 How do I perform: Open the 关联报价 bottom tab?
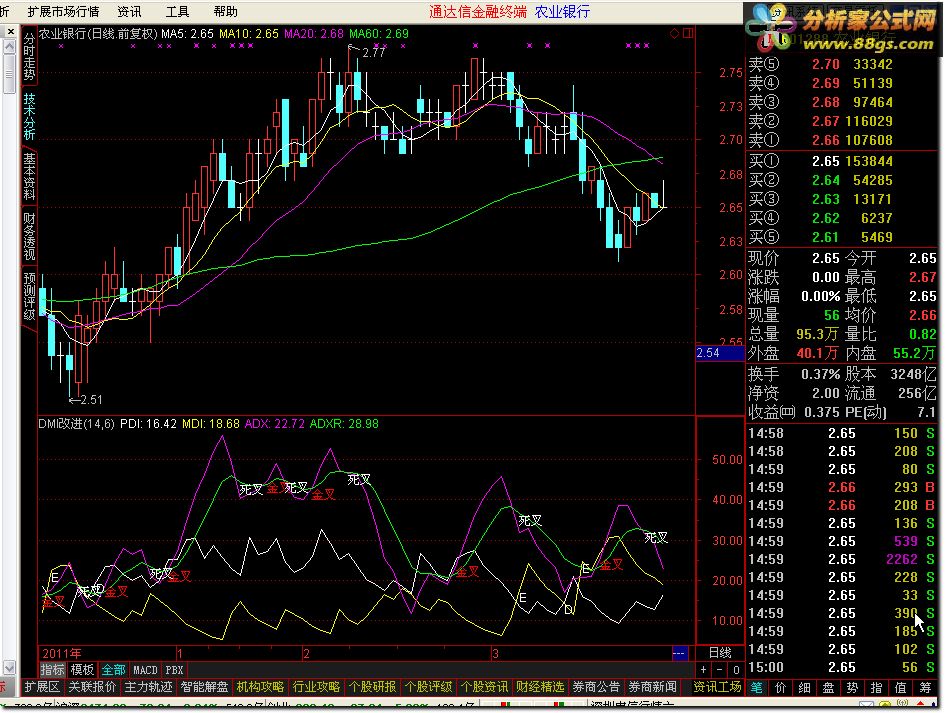92,687
